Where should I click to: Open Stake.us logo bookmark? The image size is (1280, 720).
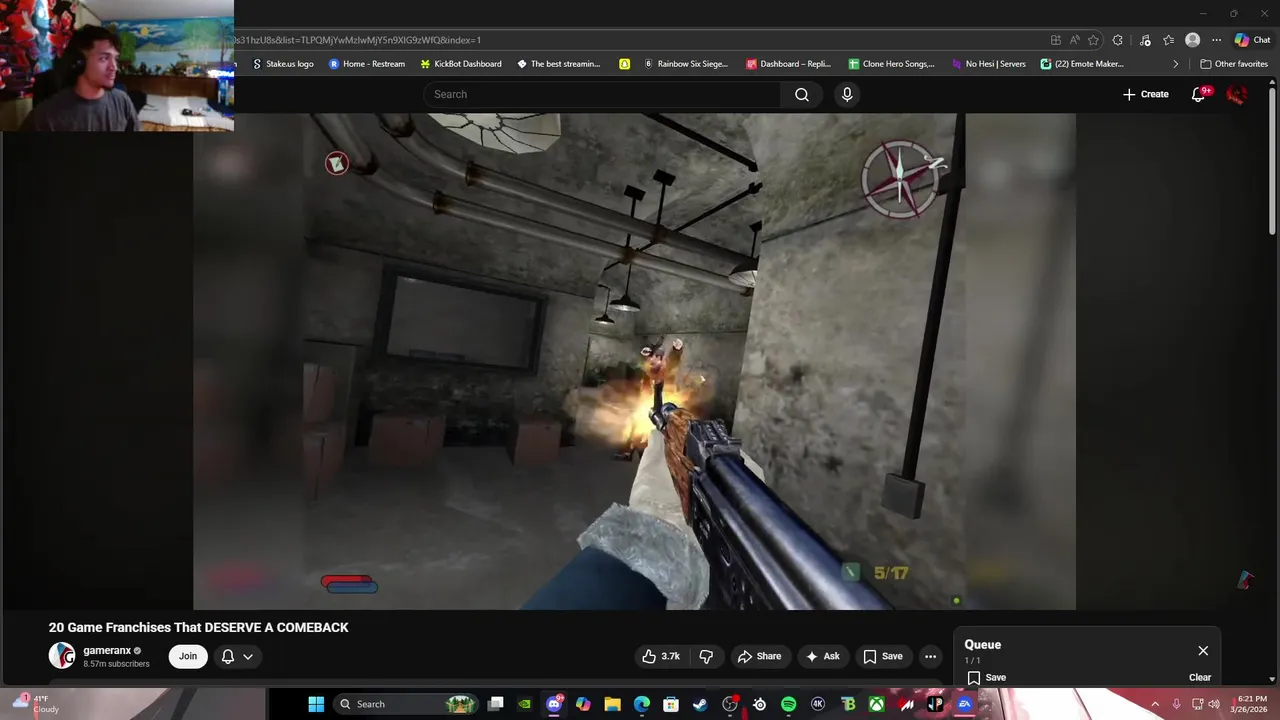pyautogui.click(x=283, y=64)
